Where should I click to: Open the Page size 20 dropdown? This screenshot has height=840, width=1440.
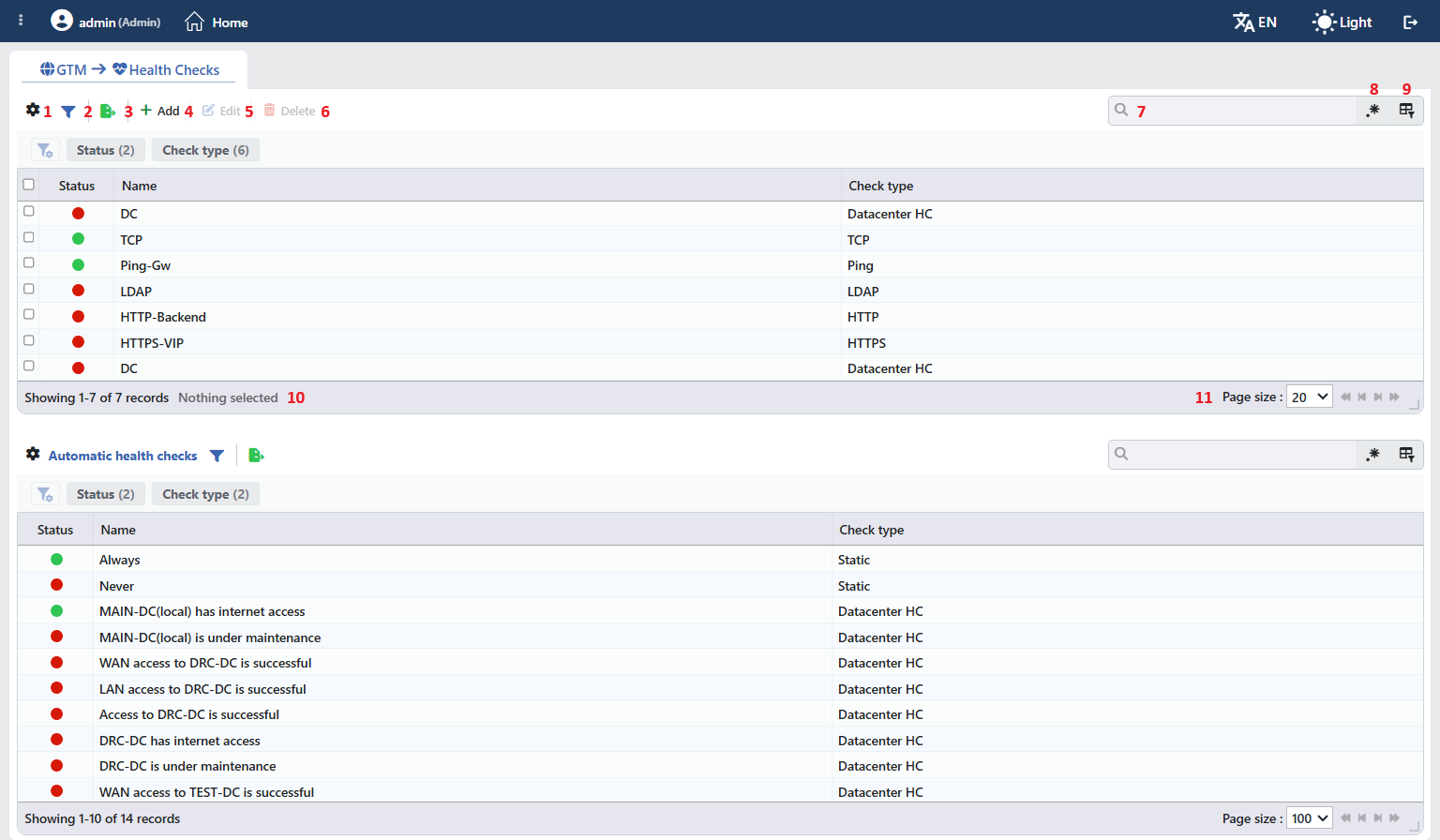click(1310, 397)
